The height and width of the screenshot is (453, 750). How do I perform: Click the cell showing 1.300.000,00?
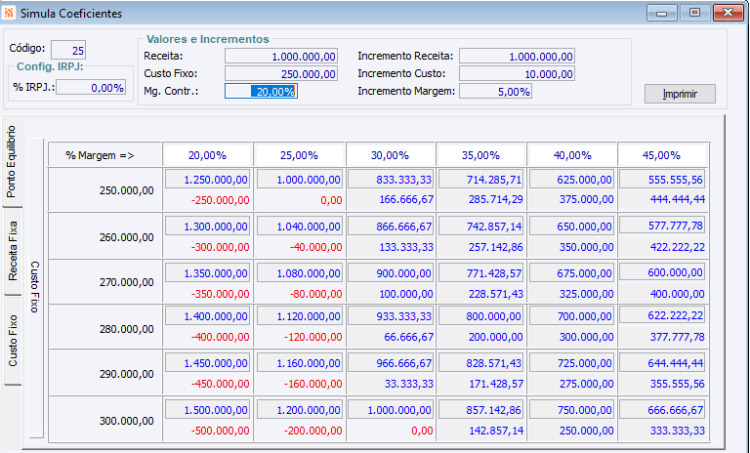[207, 227]
